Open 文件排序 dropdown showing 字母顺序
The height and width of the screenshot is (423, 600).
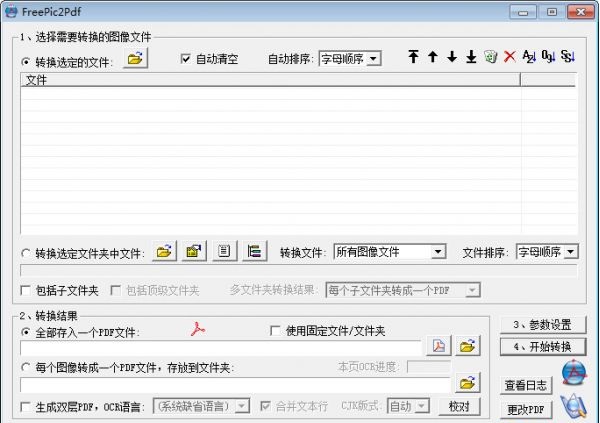tap(547, 252)
